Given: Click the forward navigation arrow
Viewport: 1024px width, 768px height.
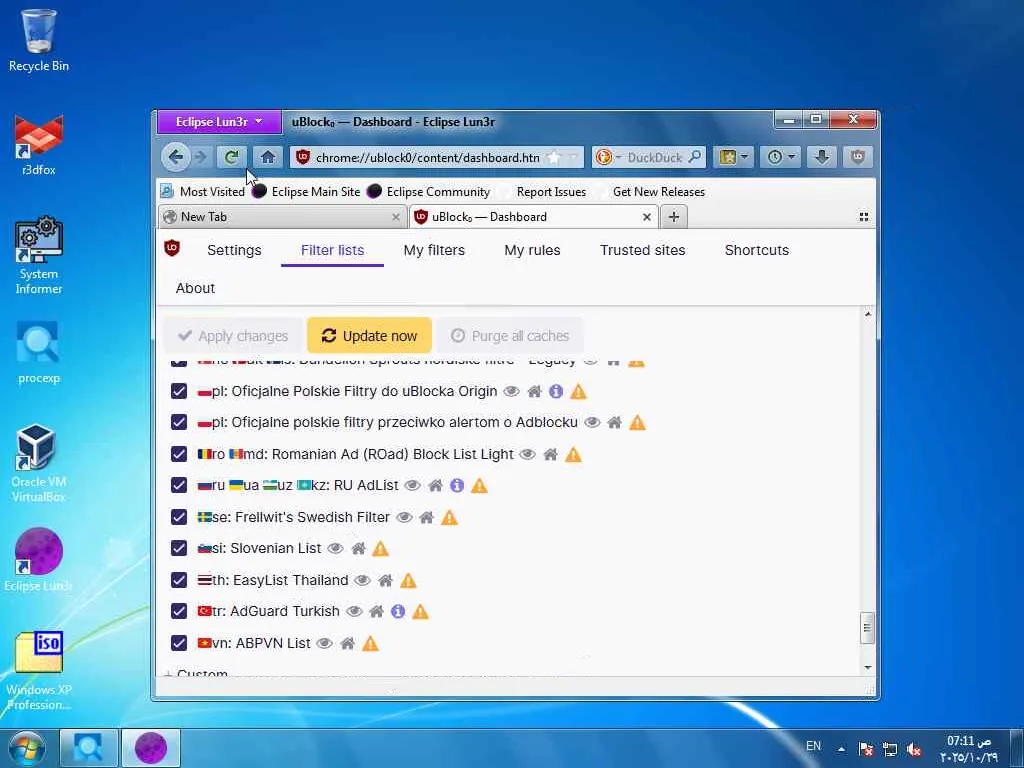Looking at the screenshot, I should coord(201,157).
